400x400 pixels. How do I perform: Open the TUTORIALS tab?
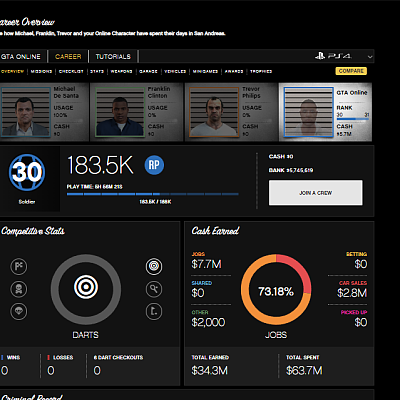point(113,57)
